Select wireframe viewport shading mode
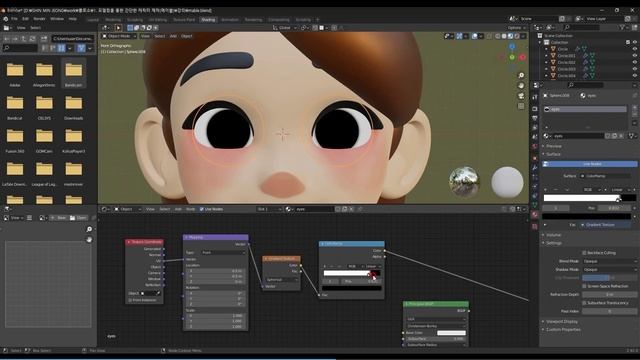The width and height of the screenshot is (640, 360). pyautogui.click(x=498, y=36)
